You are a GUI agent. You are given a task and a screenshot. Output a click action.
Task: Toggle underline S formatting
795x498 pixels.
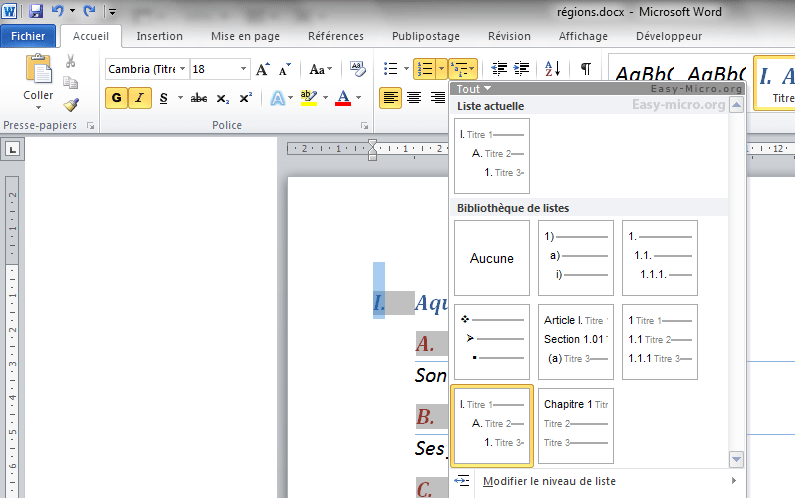[163, 98]
